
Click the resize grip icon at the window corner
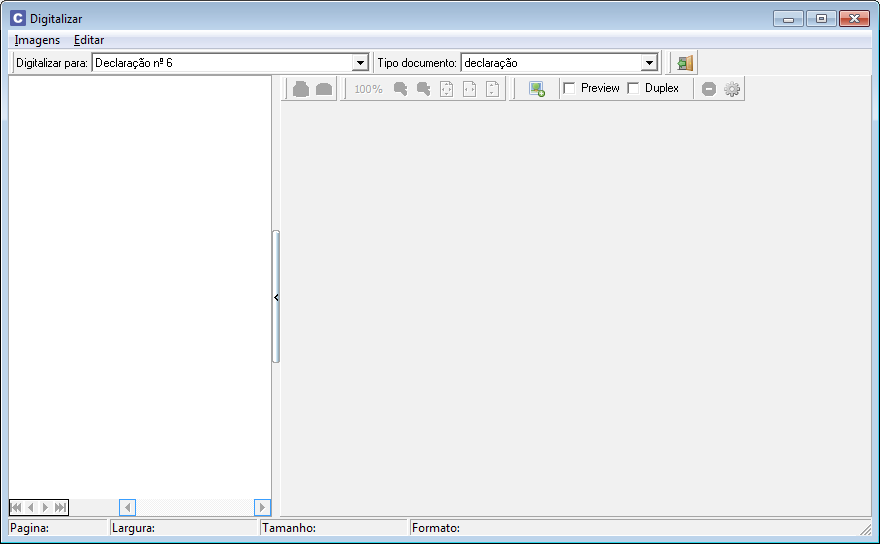865,528
